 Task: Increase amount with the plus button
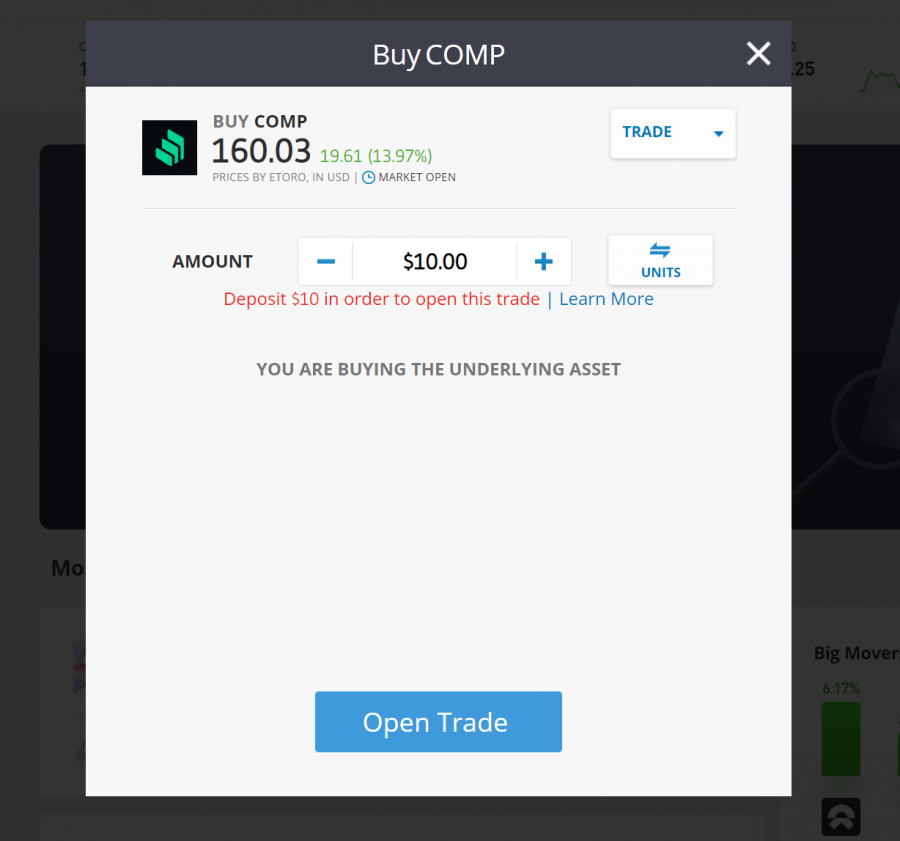coord(544,262)
